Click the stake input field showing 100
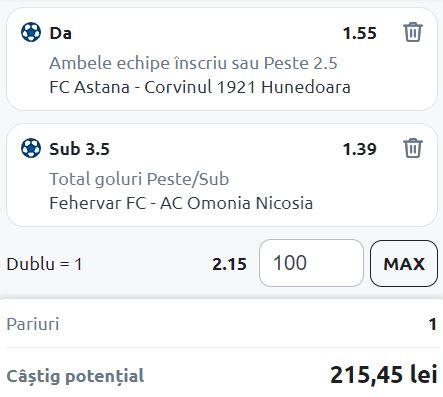Viewport: 443px width, 397px height. [311, 263]
